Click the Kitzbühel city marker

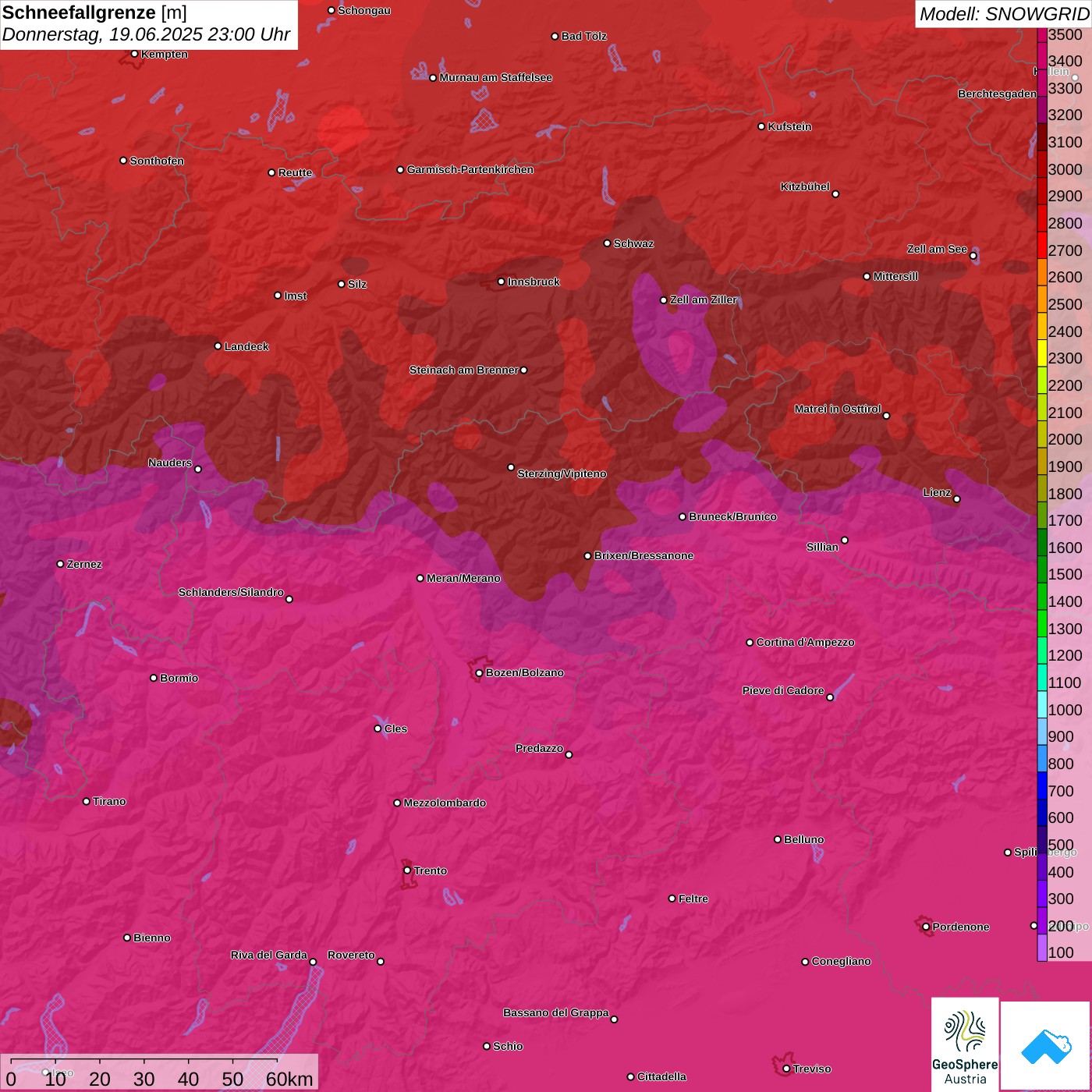(835, 194)
